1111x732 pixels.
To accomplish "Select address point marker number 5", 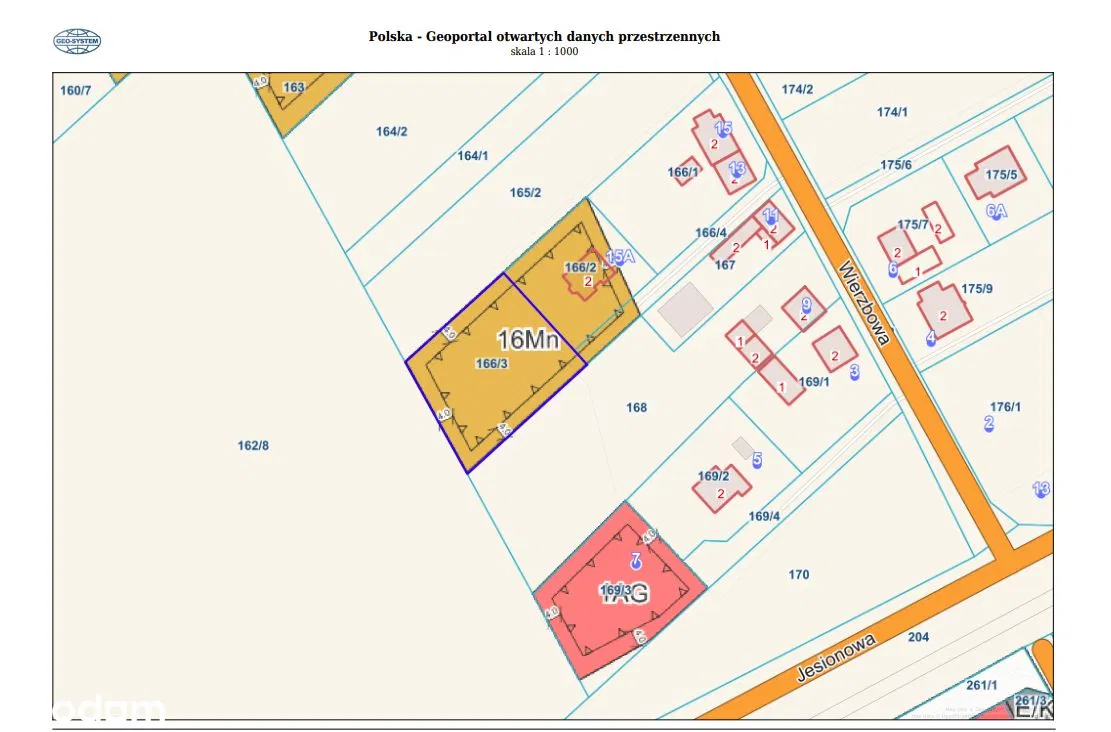I will pyautogui.click(x=757, y=460).
